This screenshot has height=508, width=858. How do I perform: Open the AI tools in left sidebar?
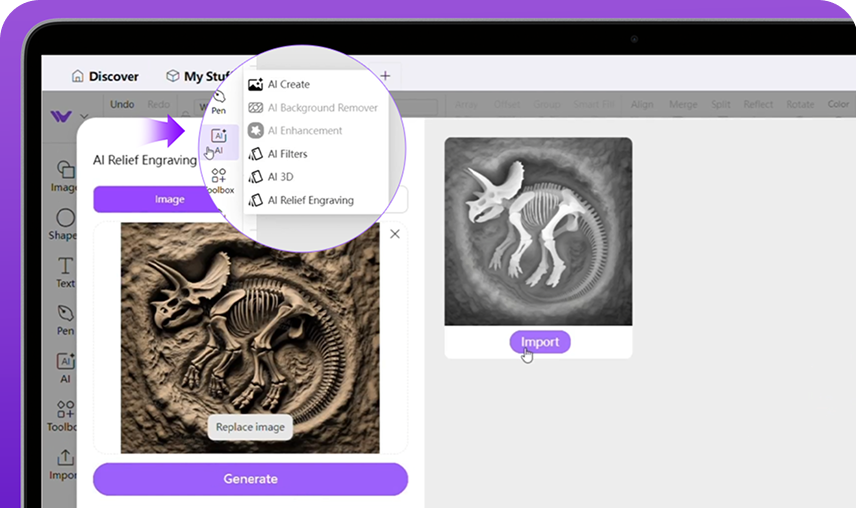click(65, 368)
